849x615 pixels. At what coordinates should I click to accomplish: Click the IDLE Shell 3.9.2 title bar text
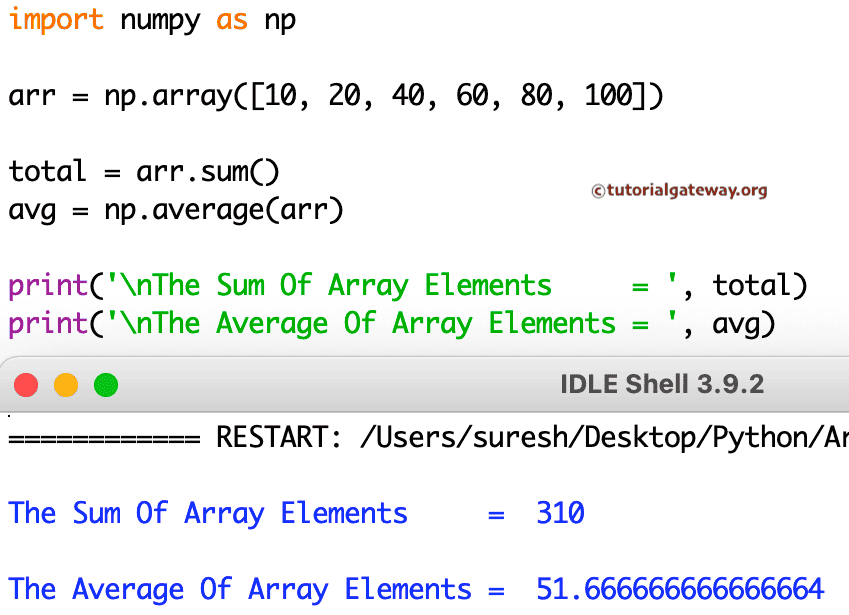pos(662,384)
